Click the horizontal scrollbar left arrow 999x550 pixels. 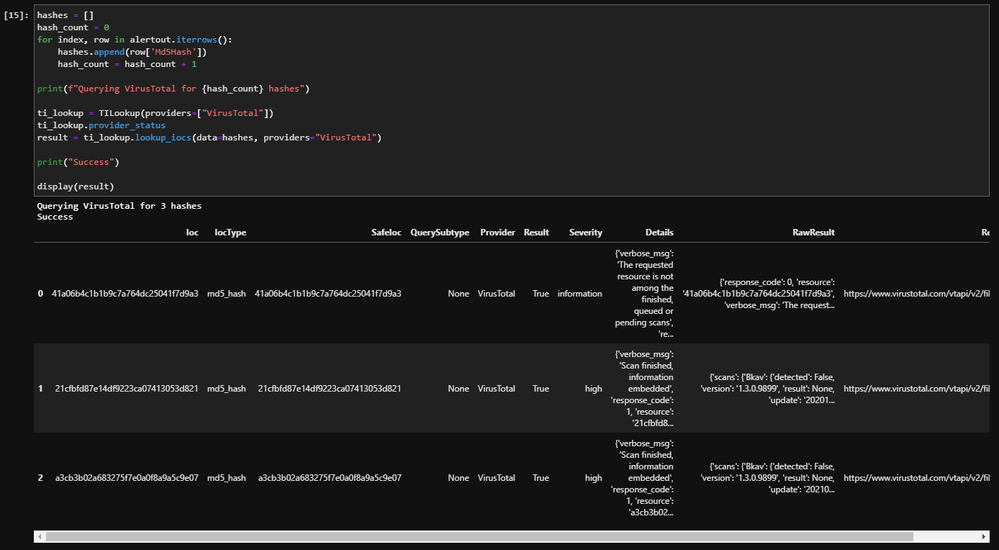[x=40, y=537]
